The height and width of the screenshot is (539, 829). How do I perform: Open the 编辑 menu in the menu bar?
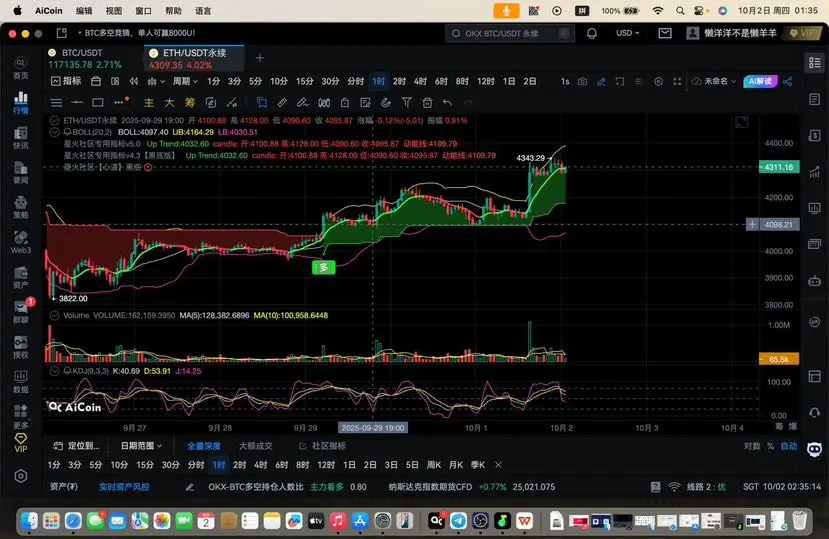[x=84, y=11]
